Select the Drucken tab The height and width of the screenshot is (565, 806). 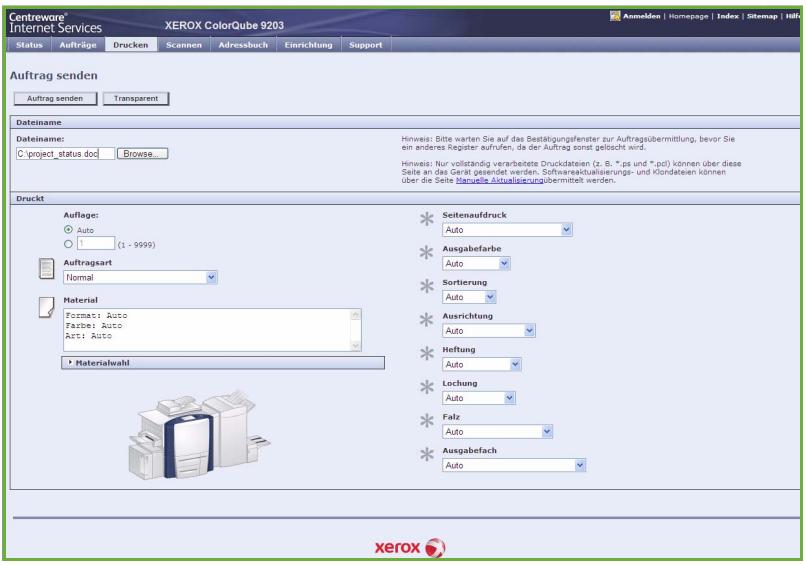(x=131, y=45)
